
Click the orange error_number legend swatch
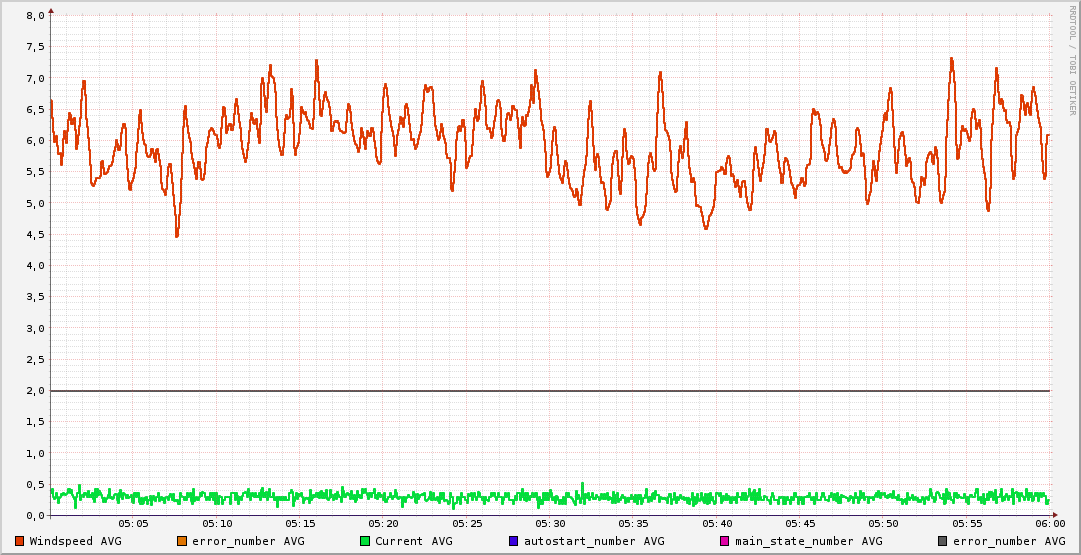[182, 541]
